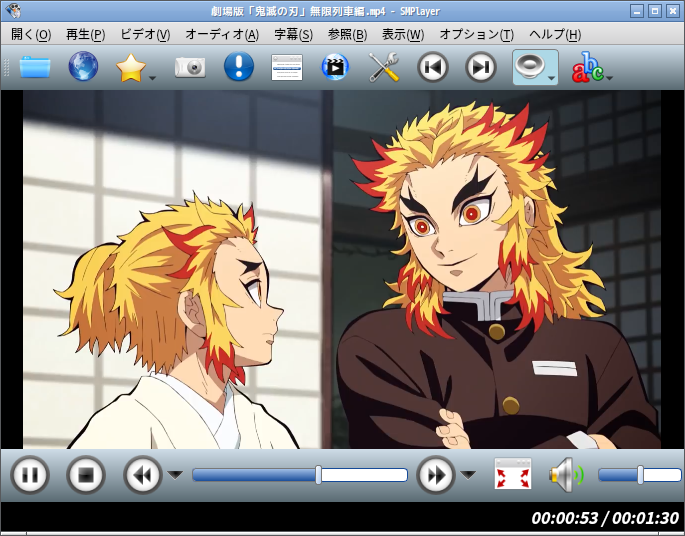
Task: Open the ビデオ(V) menu
Action: pos(145,35)
